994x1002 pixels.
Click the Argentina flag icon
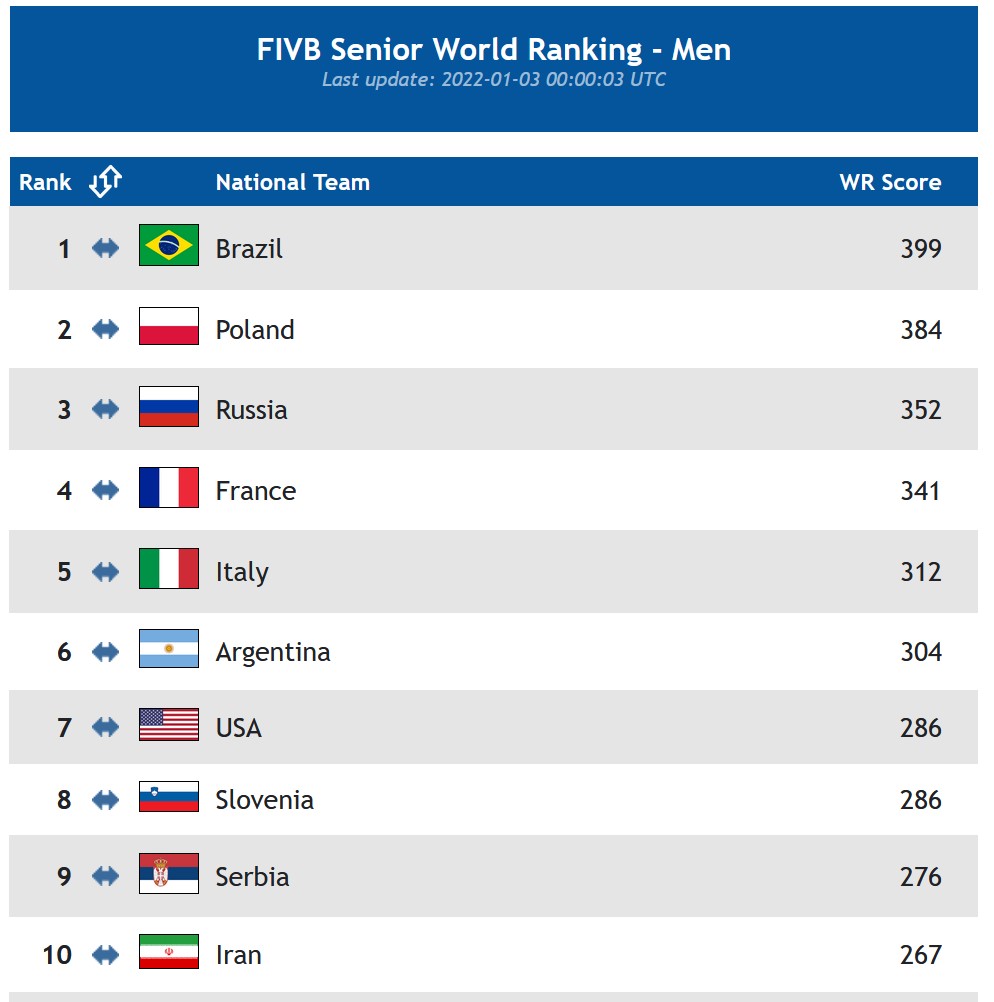click(x=168, y=649)
